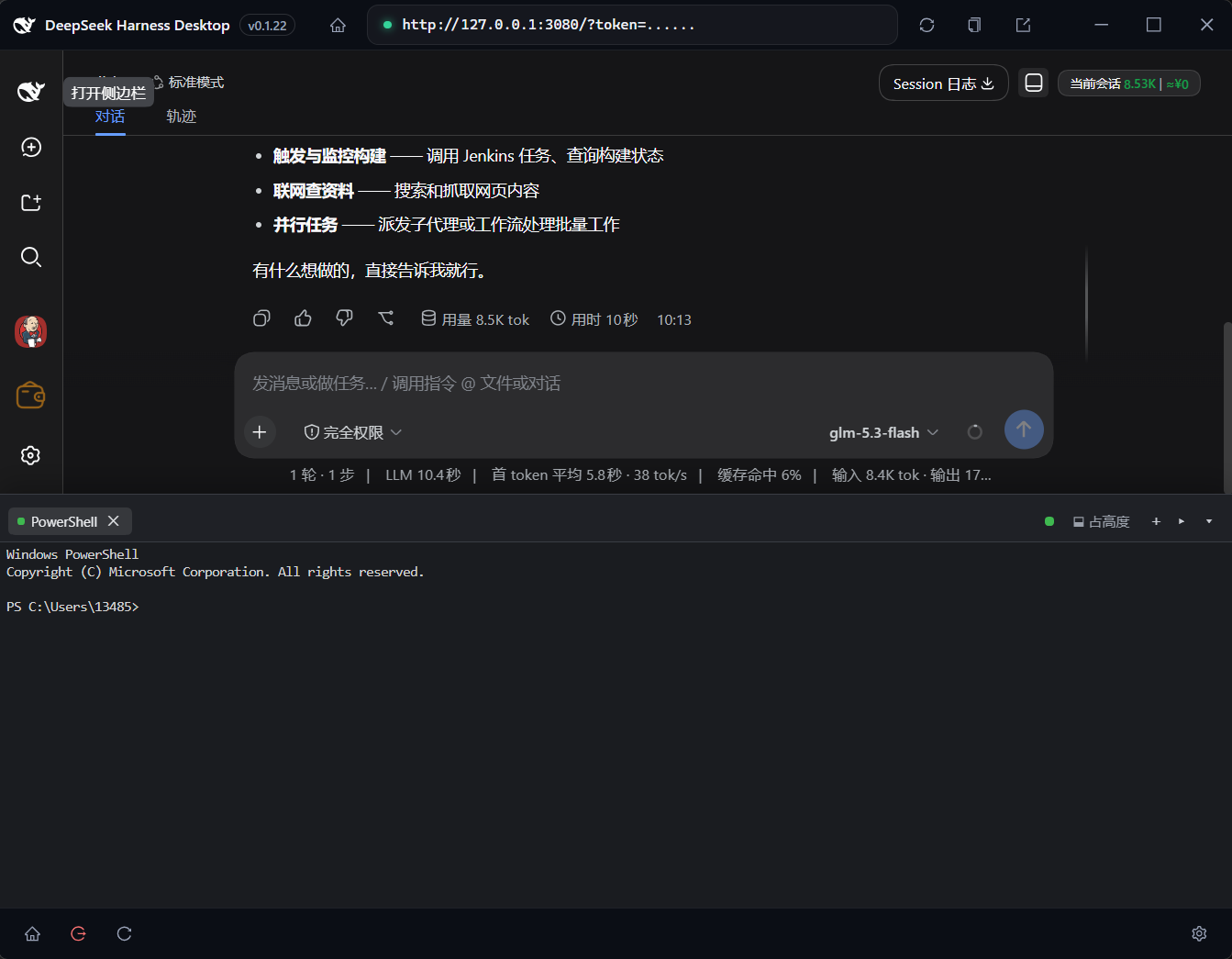Open the glm-5.3-flash model selector

pyautogui.click(x=883, y=432)
